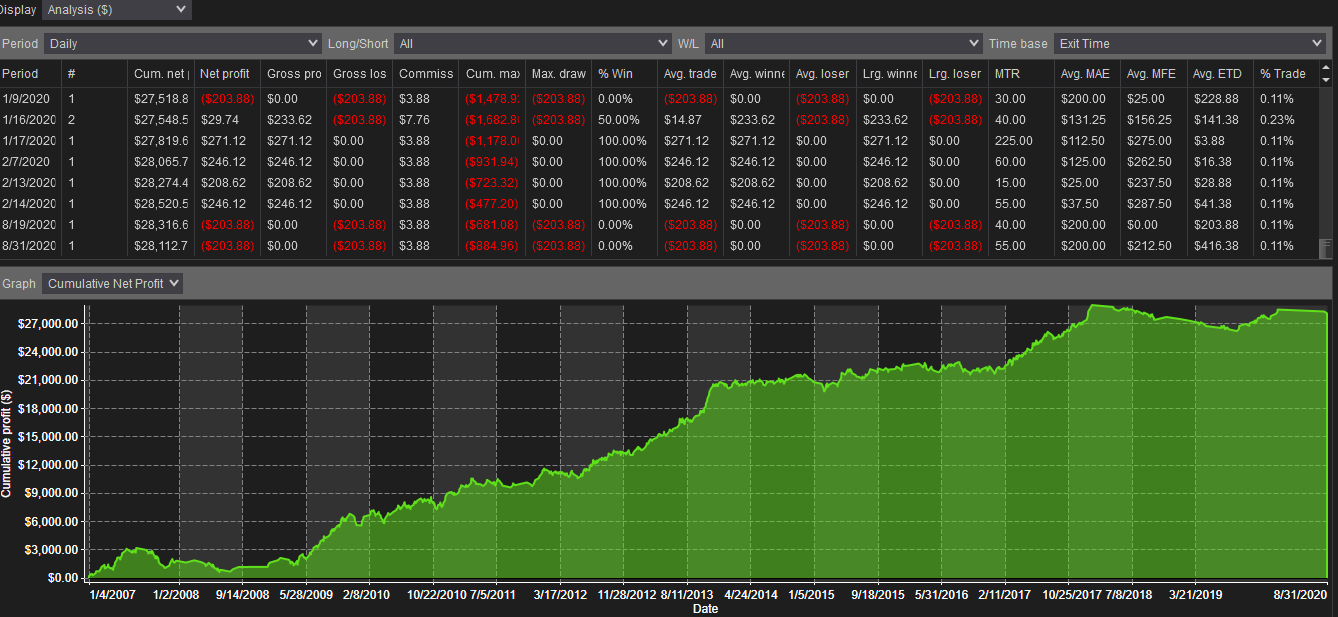Click the table header scroll-down arrow
This screenshot has height=617, width=1338.
(1327, 79)
